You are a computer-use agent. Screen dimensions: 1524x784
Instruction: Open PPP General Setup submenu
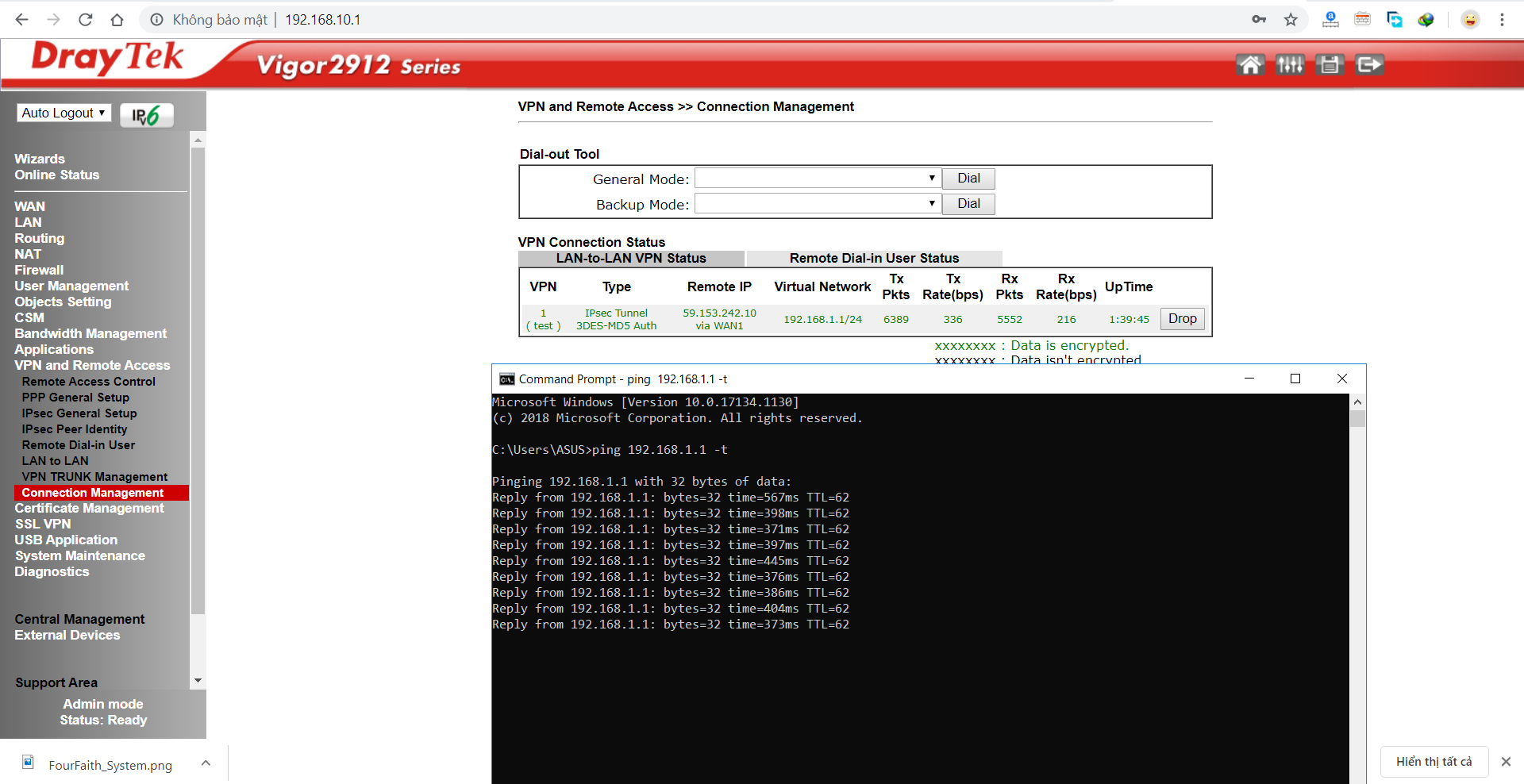(x=75, y=398)
